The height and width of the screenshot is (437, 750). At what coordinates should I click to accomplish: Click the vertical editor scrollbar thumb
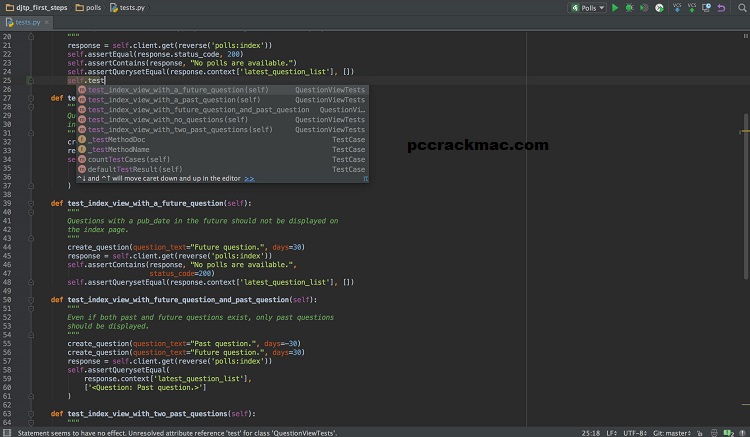pos(746,196)
